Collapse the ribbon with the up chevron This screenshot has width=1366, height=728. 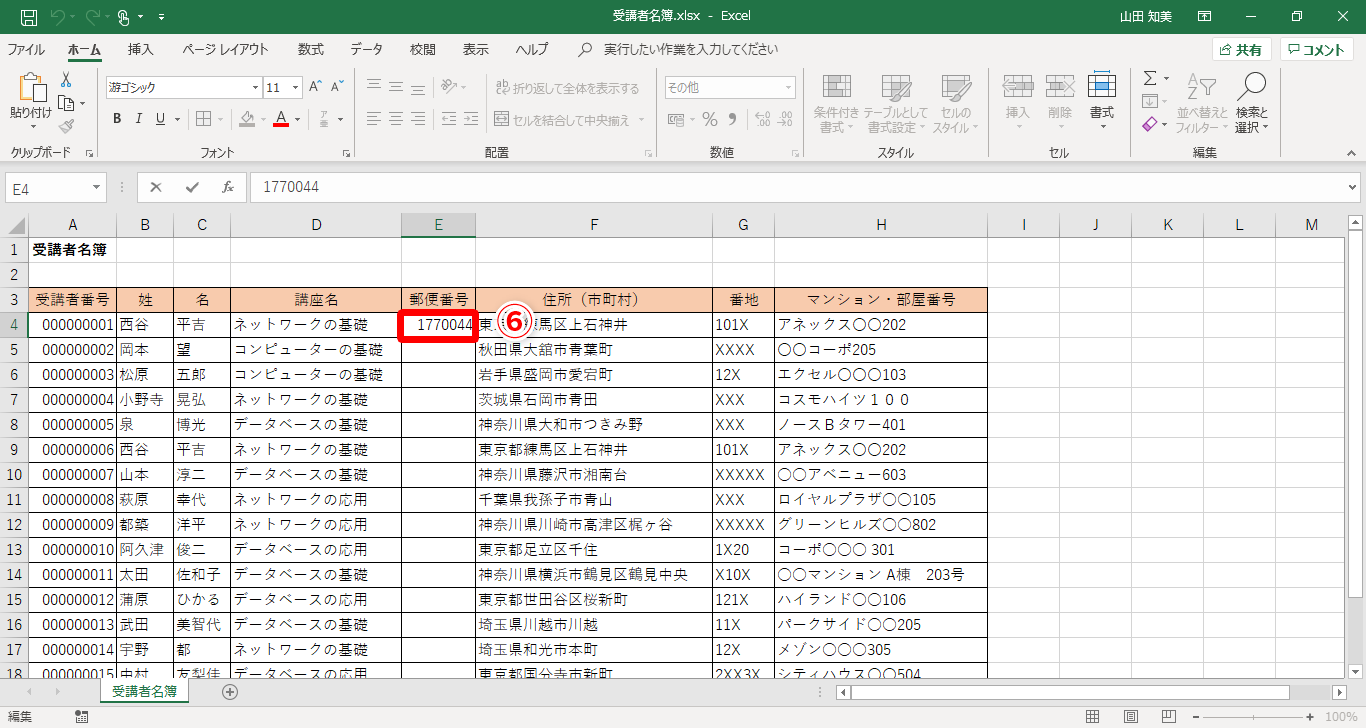[x=1350, y=153]
